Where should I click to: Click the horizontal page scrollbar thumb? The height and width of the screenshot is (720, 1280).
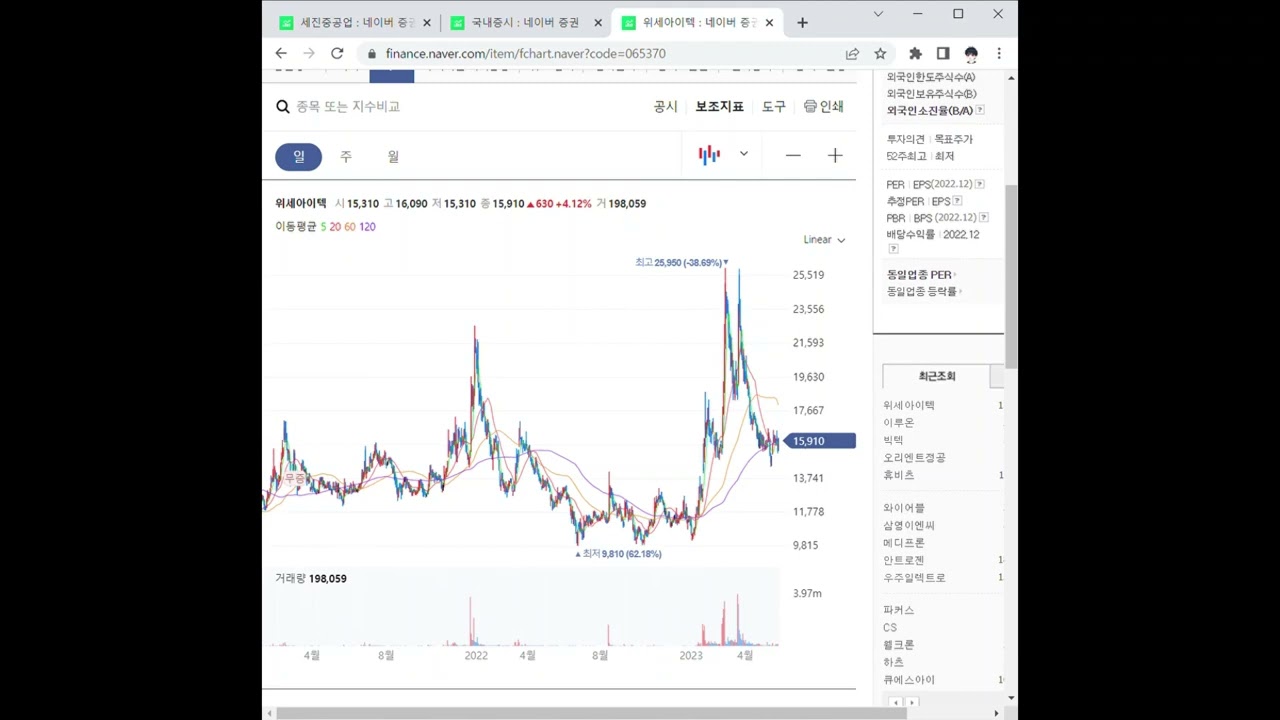coord(592,713)
